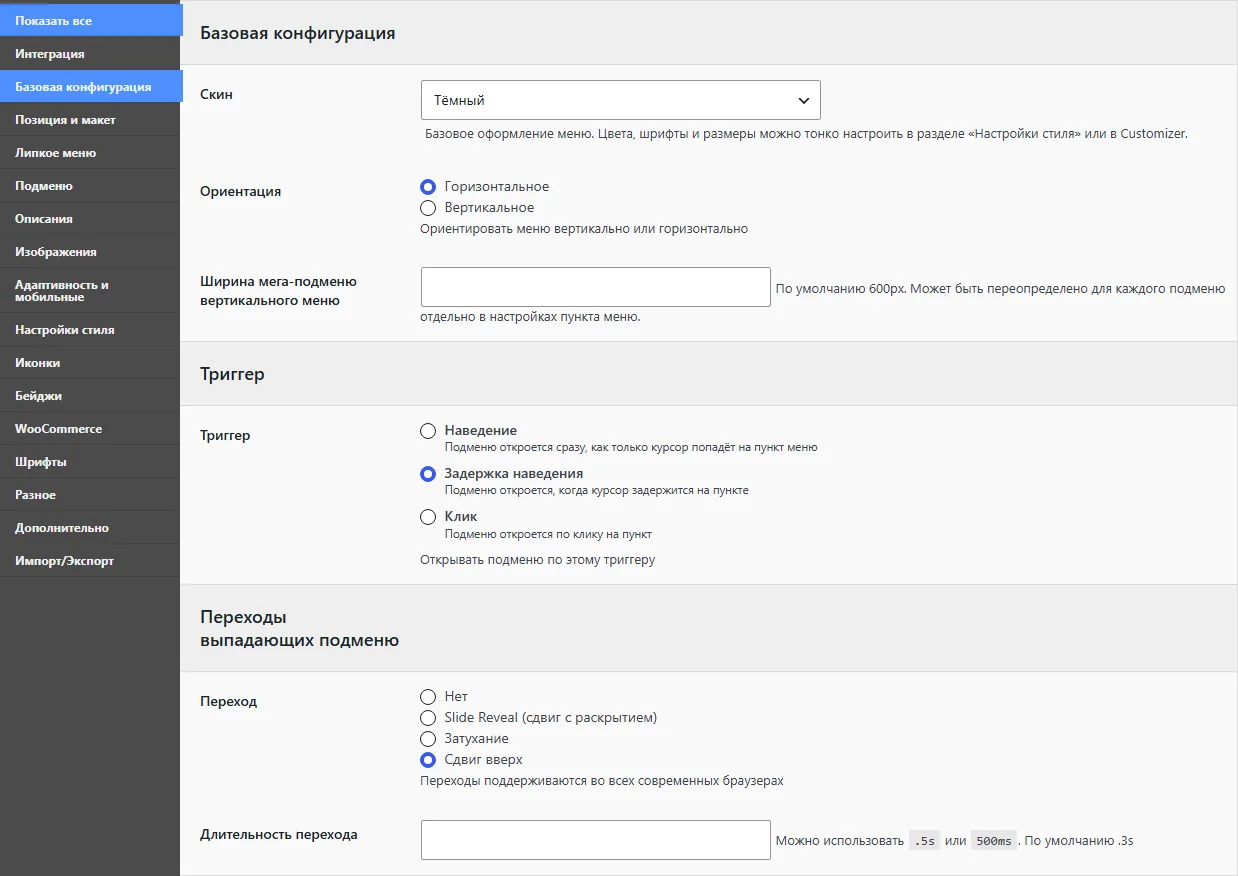The width and height of the screenshot is (1238, 876).
Task: Open Адаптивность и мобильные tab
Action: point(90,291)
